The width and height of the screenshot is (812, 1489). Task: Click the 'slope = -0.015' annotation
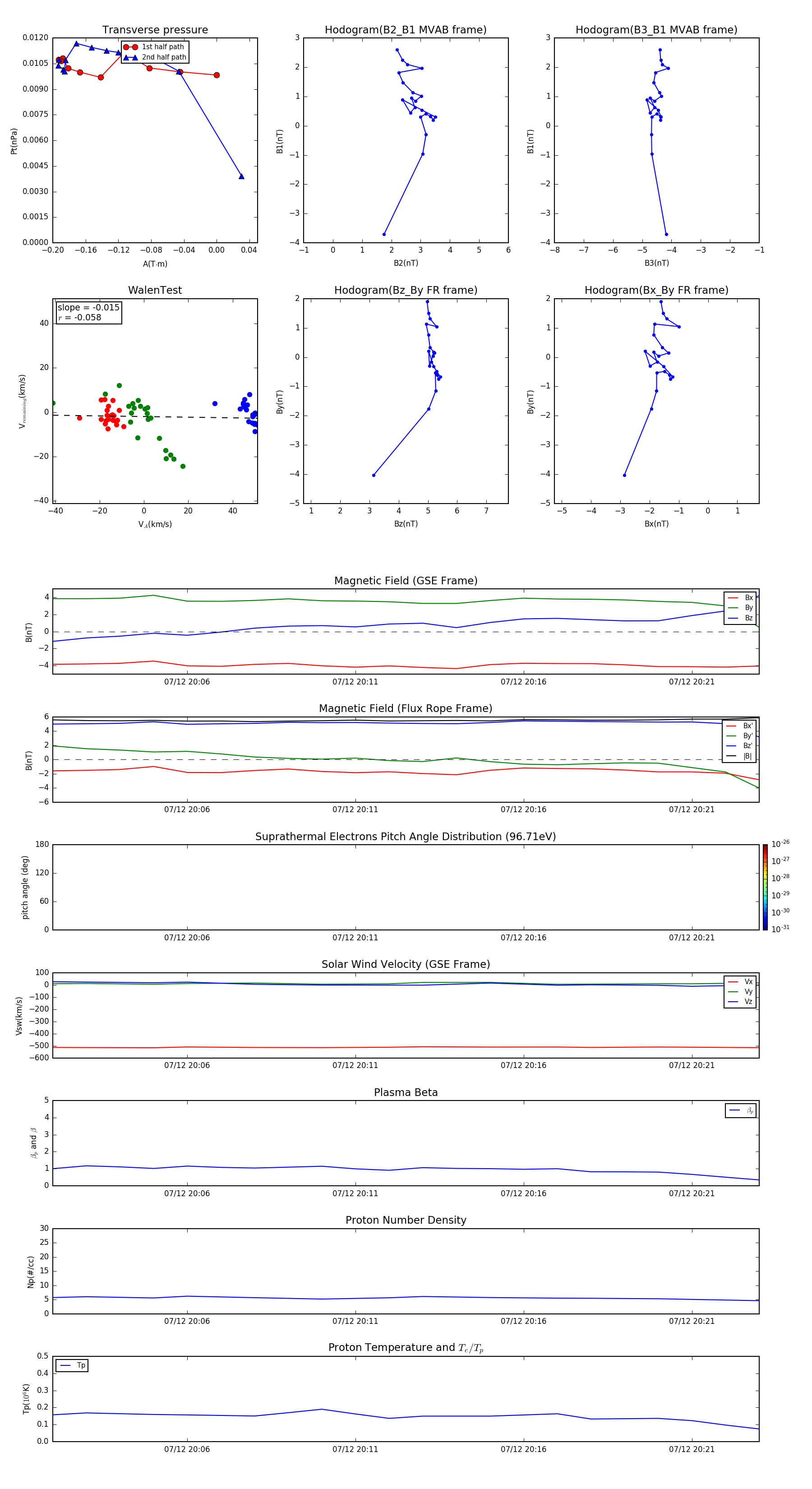(x=88, y=308)
